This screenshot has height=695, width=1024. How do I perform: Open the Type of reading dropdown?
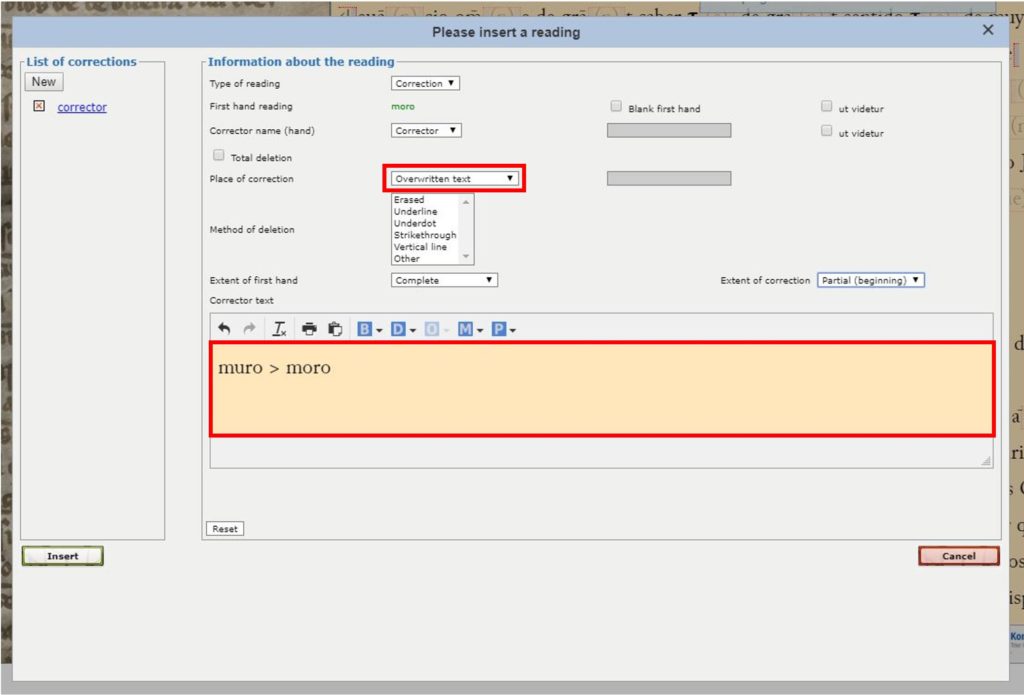425,83
